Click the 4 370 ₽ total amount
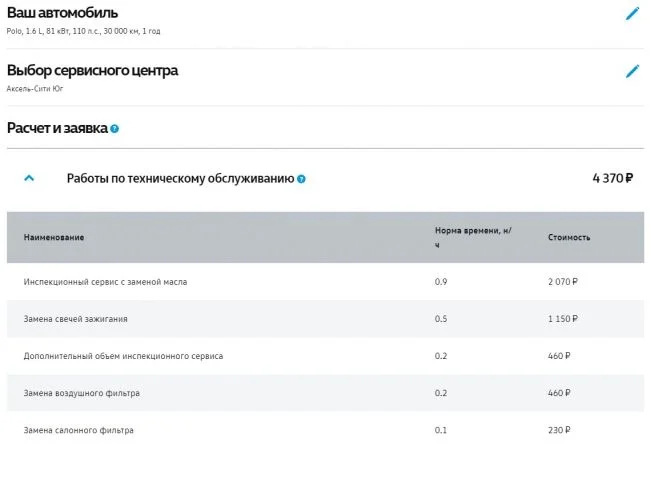 [x=612, y=178]
